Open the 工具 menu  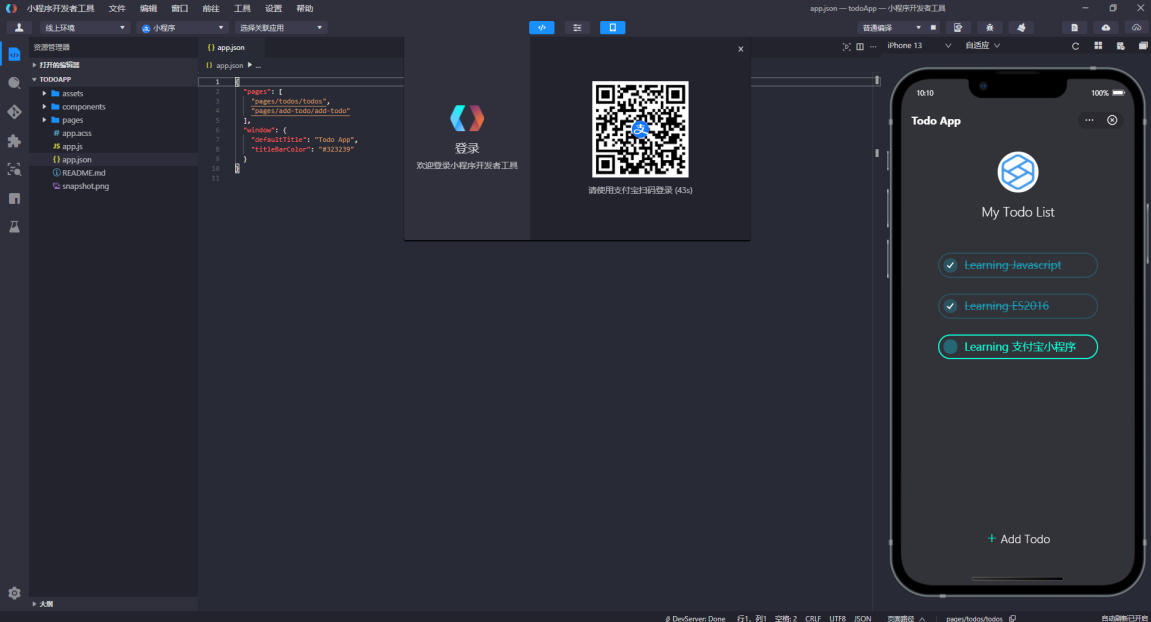pos(242,9)
